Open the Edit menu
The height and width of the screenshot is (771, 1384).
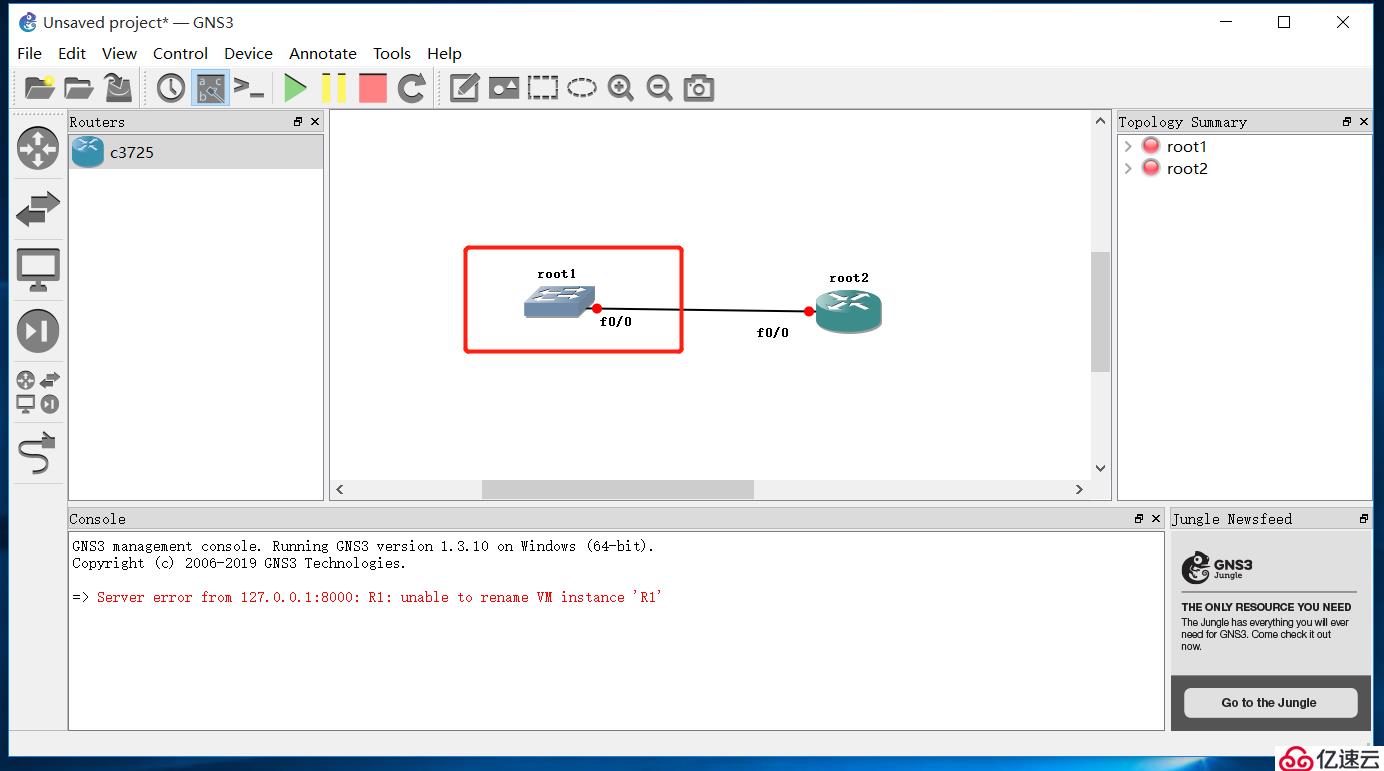tap(72, 53)
